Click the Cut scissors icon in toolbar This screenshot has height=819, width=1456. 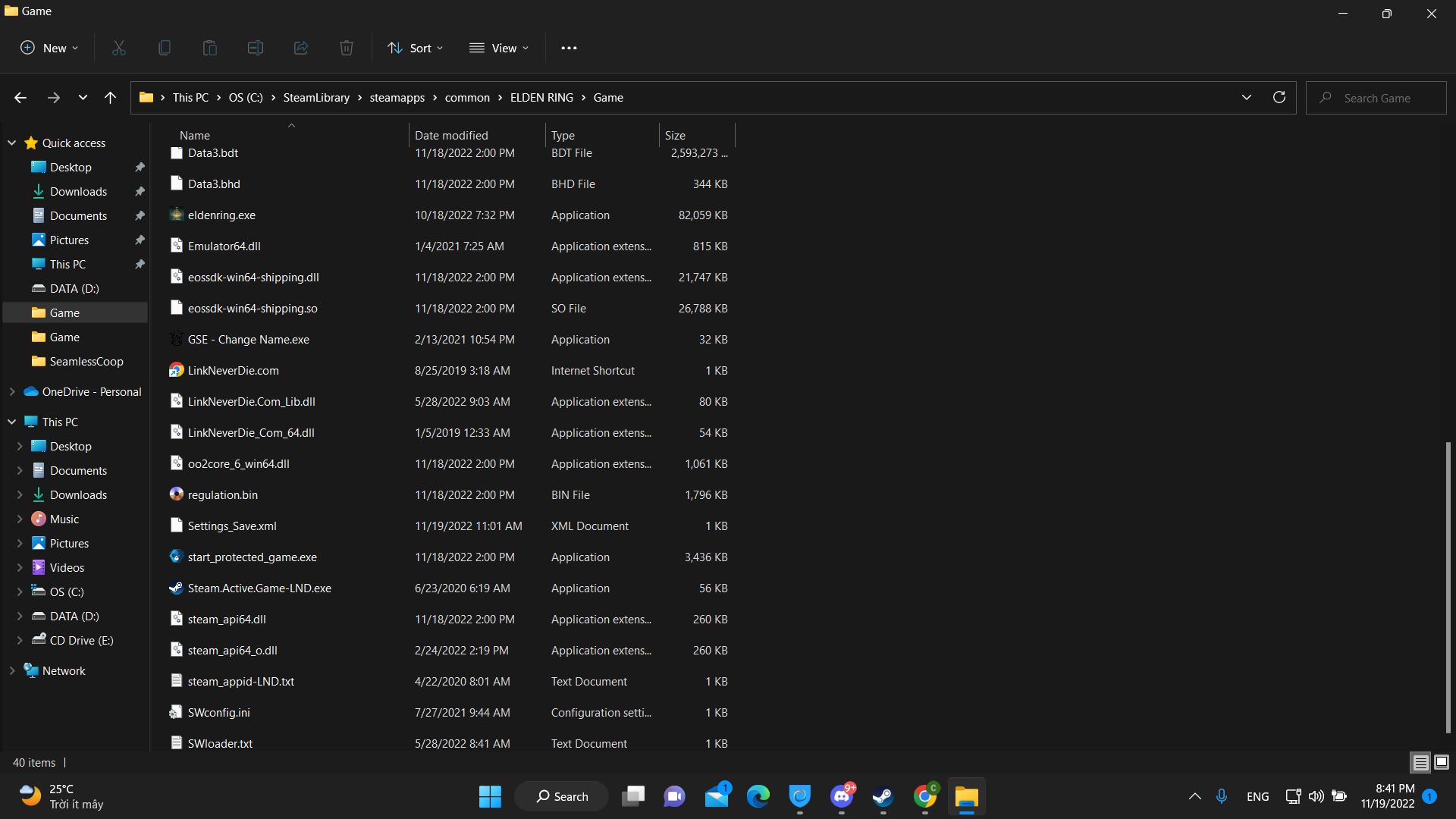(119, 48)
